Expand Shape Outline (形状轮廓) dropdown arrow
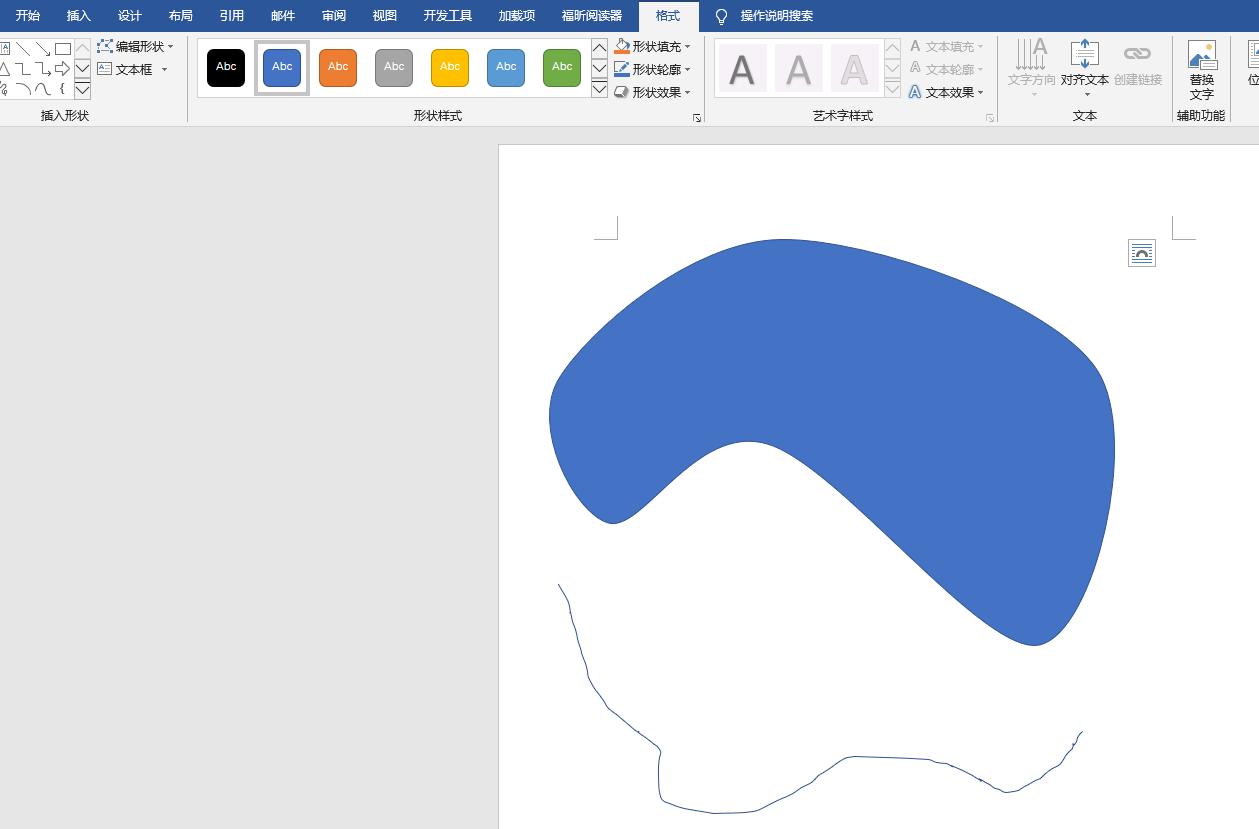The width and height of the screenshot is (1259, 829). click(x=688, y=70)
